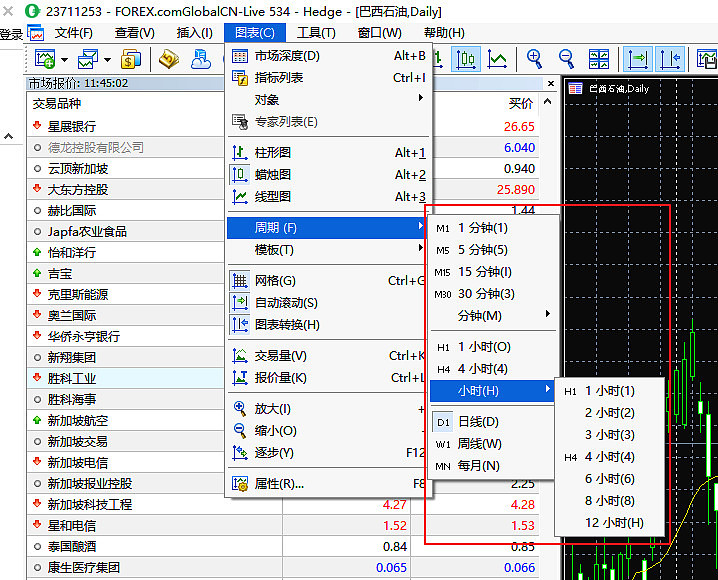
Task: Select W1 周线(W) timeframe
Action: click(x=493, y=444)
